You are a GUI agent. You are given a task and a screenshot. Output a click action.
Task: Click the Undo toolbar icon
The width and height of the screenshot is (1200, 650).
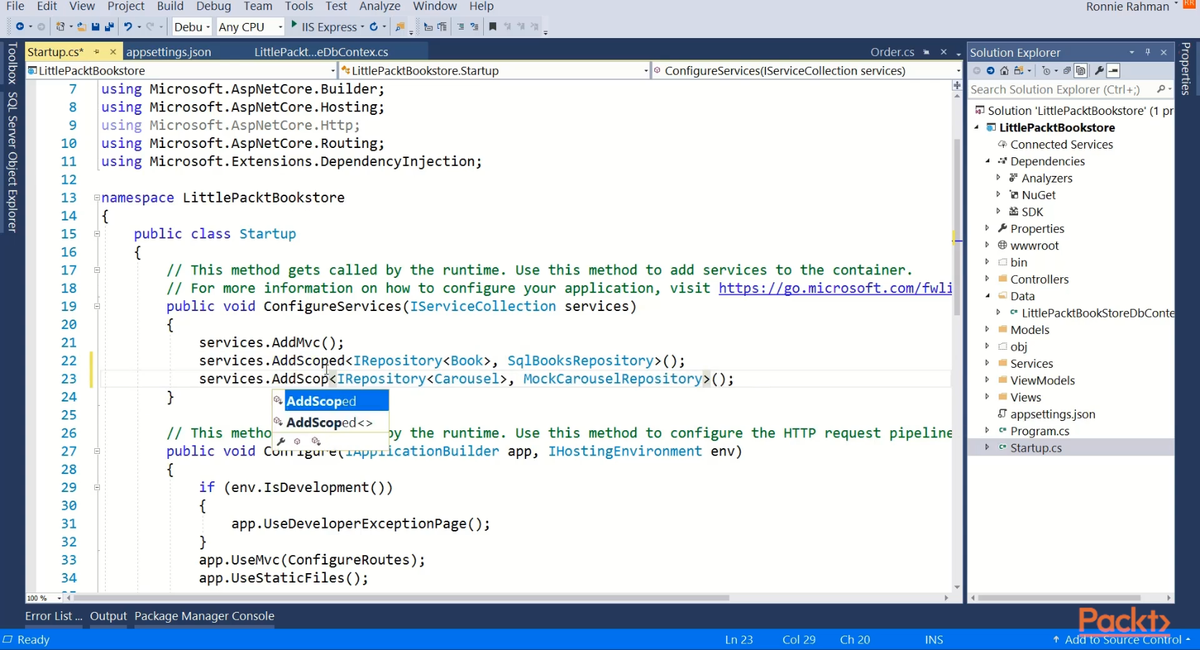tap(127, 26)
